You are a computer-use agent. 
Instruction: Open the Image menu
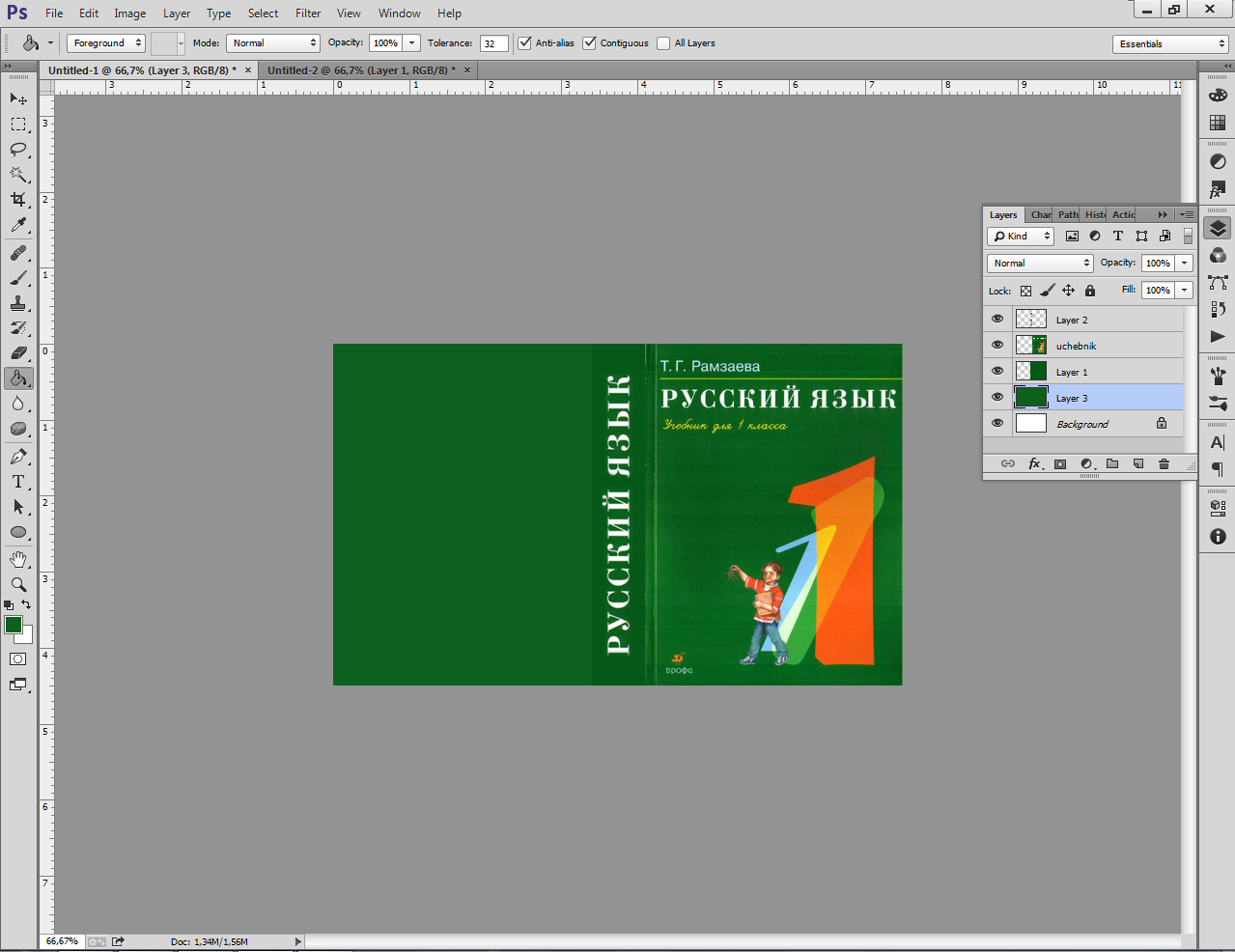(130, 14)
